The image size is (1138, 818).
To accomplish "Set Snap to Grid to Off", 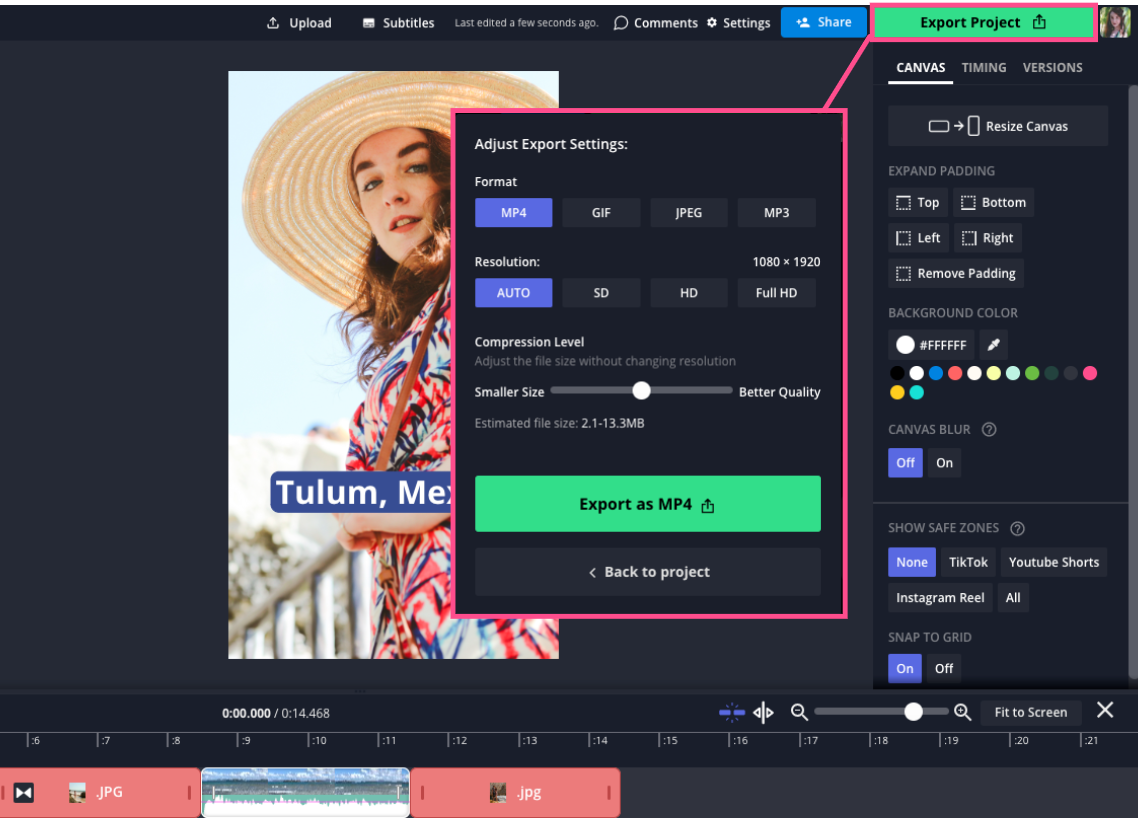I will tap(944, 669).
